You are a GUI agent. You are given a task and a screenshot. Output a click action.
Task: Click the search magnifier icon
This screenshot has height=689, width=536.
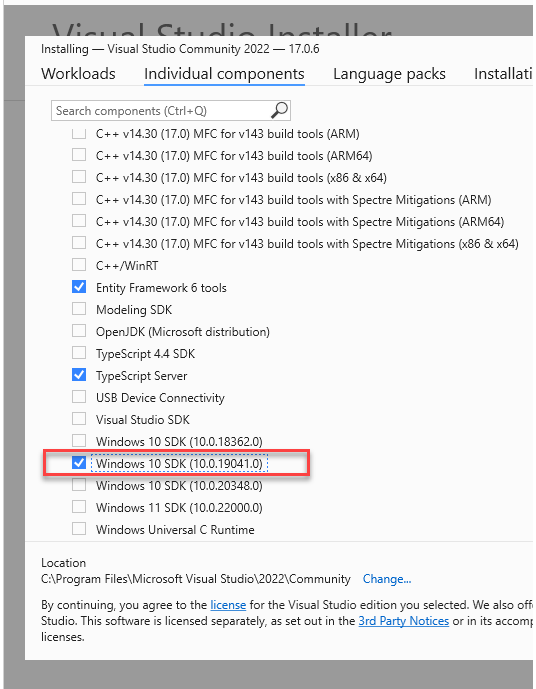point(279,110)
